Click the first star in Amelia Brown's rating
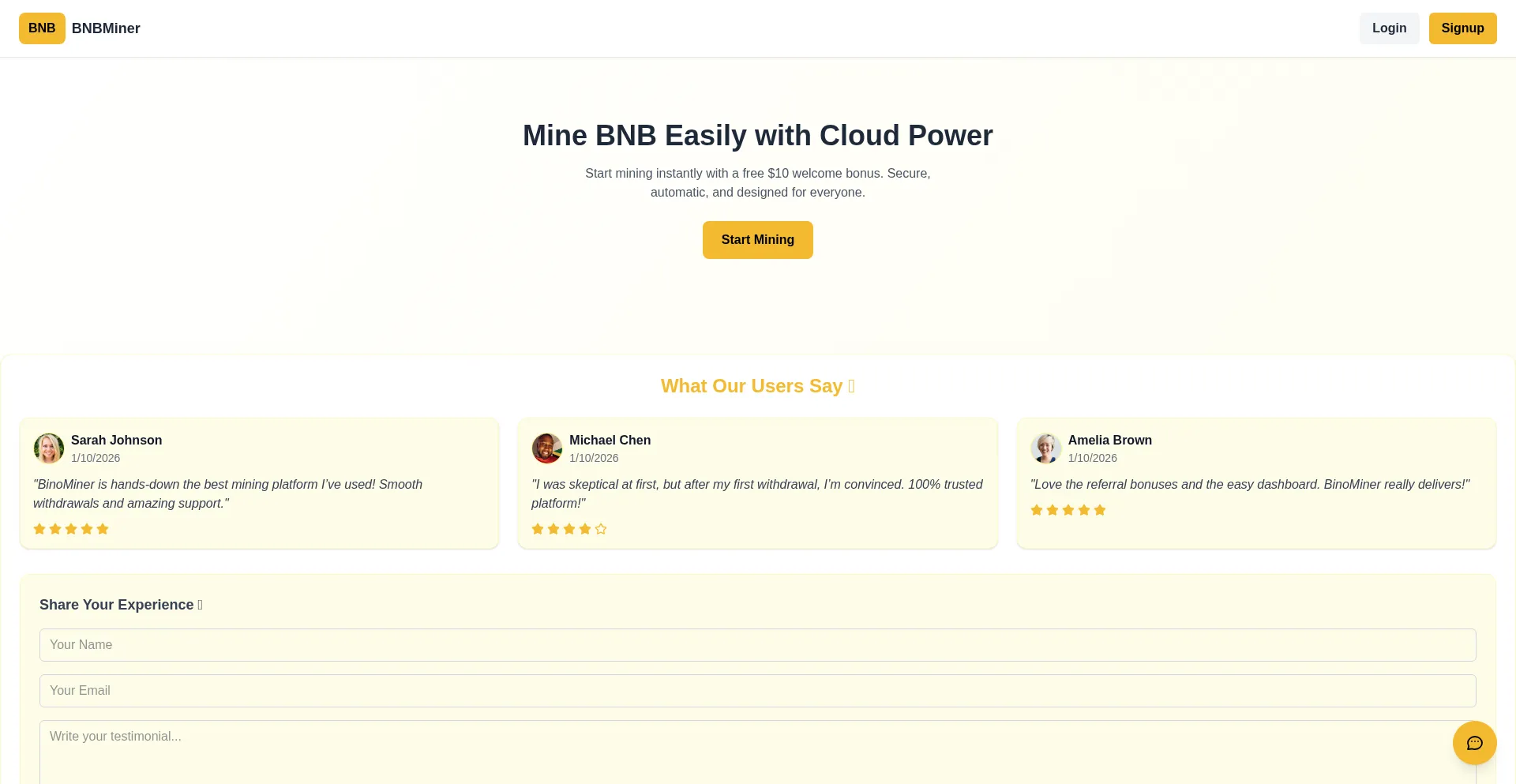Image resolution: width=1516 pixels, height=784 pixels. [x=1037, y=509]
